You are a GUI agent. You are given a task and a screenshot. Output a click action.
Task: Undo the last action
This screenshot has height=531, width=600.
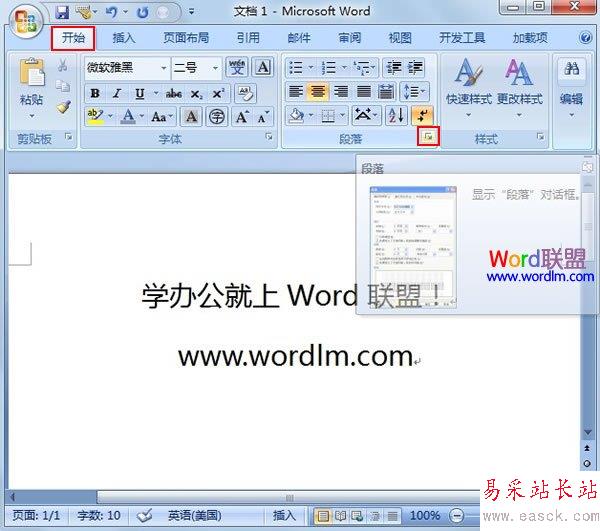111,12
